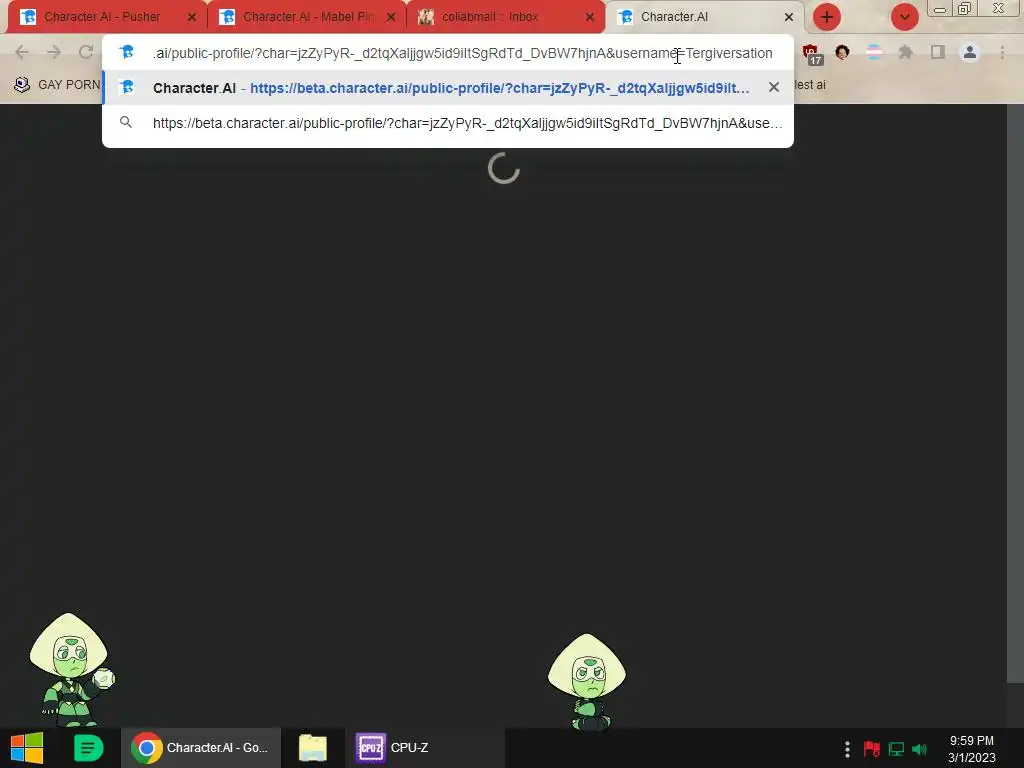Open the first bookmark in the bookmarks bar
1024x768 pixels.
pos(57,84)
